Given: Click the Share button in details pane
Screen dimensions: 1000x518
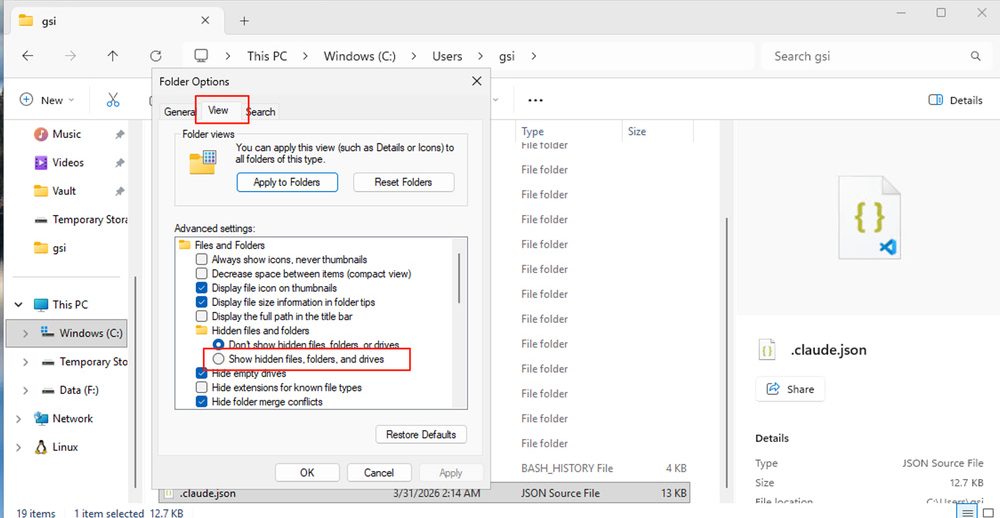Looking at the screenshot, I should point(790,389).
